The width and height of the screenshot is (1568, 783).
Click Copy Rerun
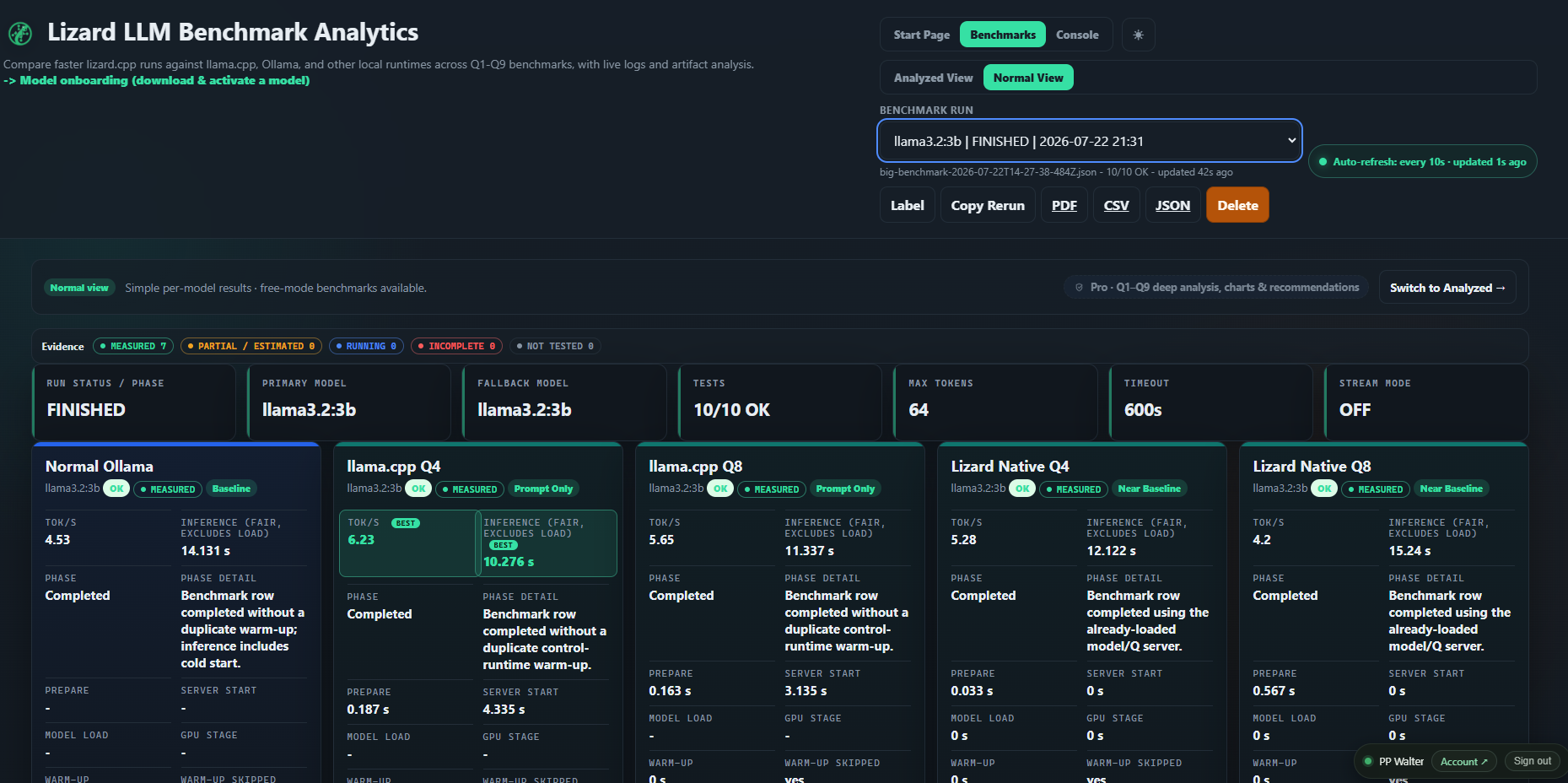click(988, 205)
